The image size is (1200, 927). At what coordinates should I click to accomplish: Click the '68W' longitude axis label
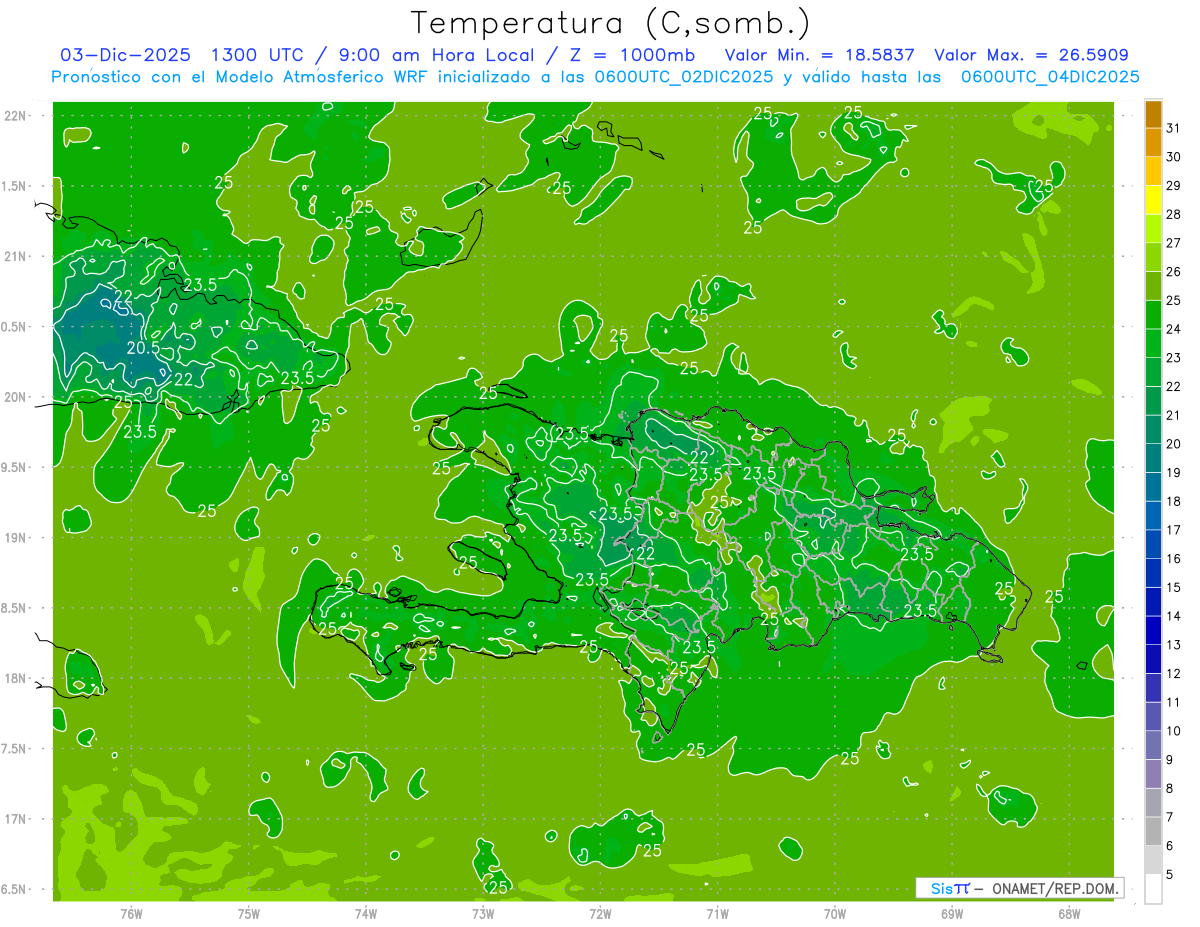[1069, 913]
